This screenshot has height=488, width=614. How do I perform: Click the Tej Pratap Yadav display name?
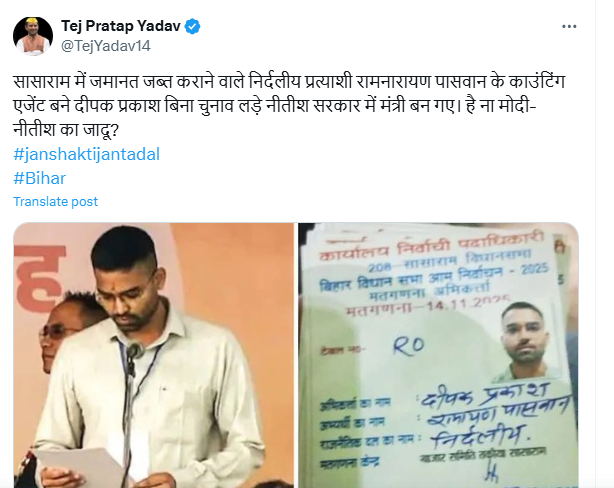point(121,26)
